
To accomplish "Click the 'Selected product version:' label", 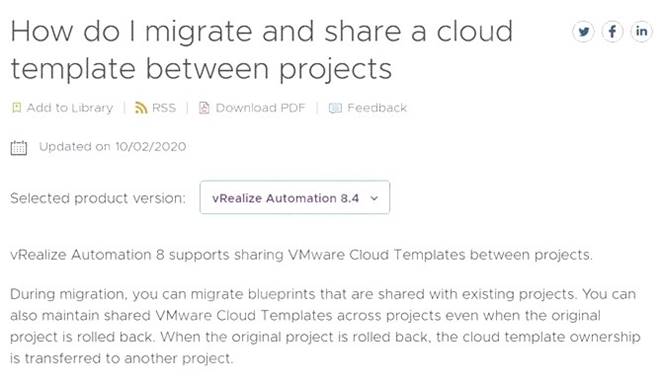I will [x=98, y=198].
